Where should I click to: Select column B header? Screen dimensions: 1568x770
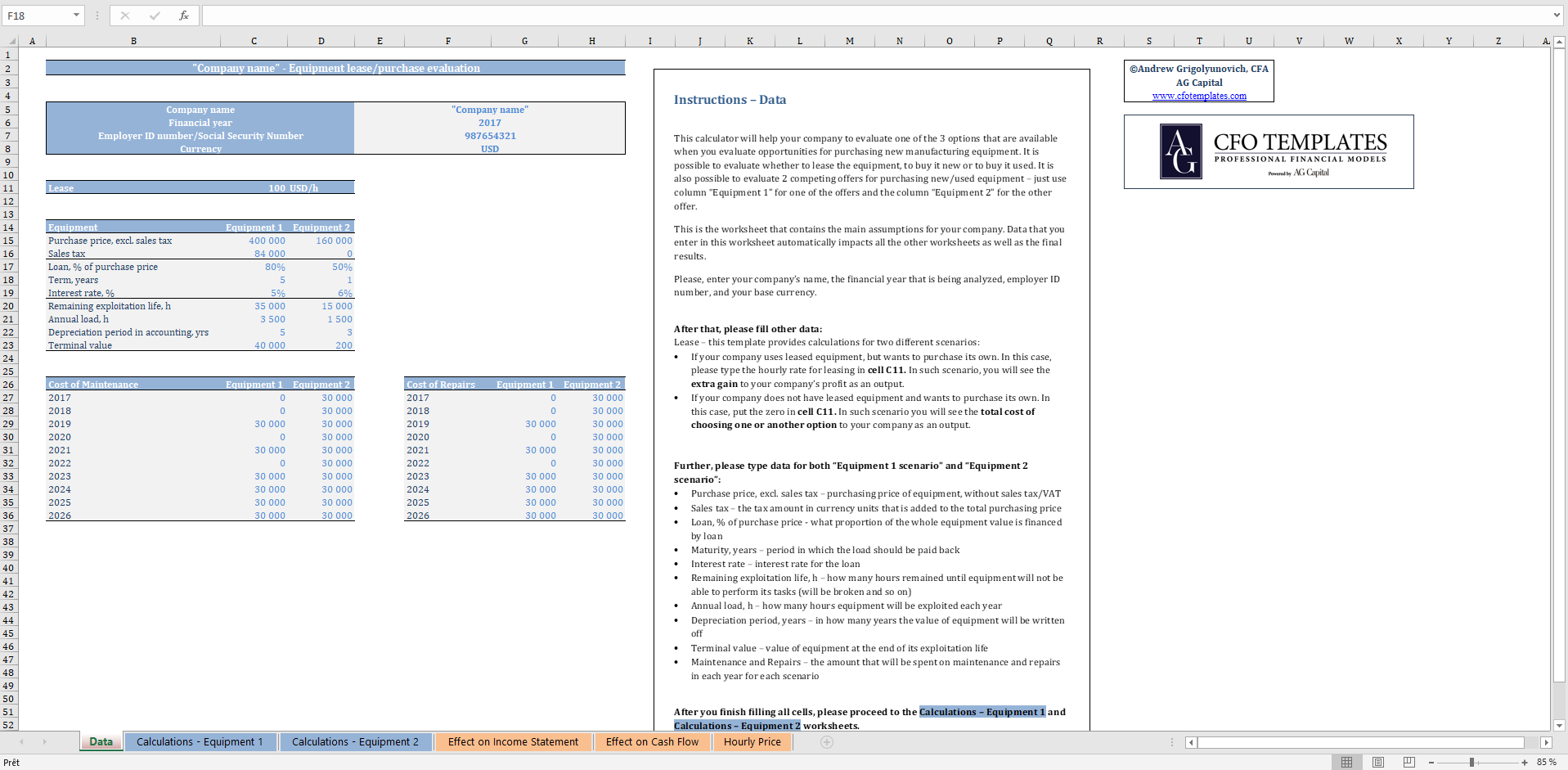click(x=133, y=41)
